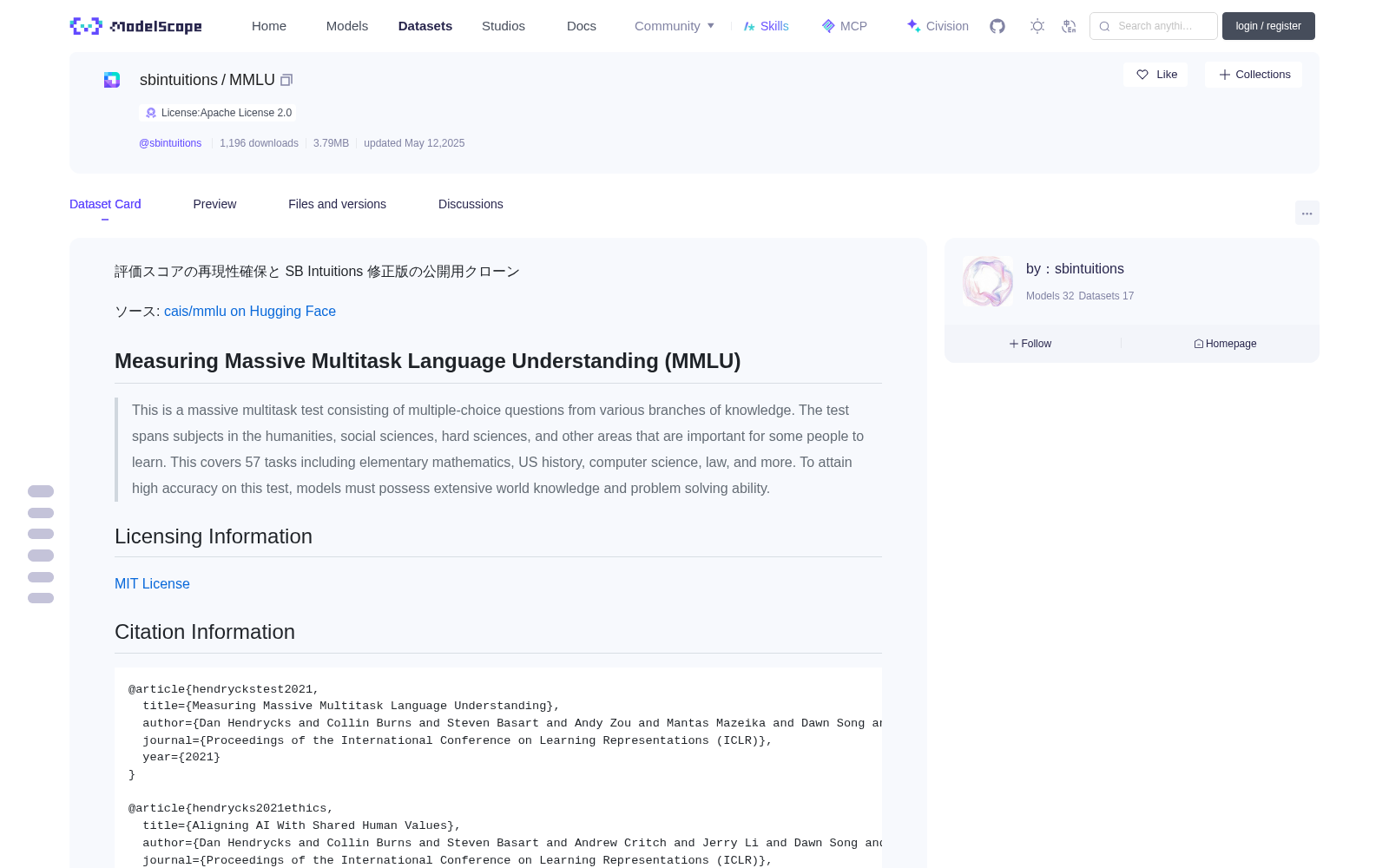Click the first table-of-contents marker

[41, 491]
